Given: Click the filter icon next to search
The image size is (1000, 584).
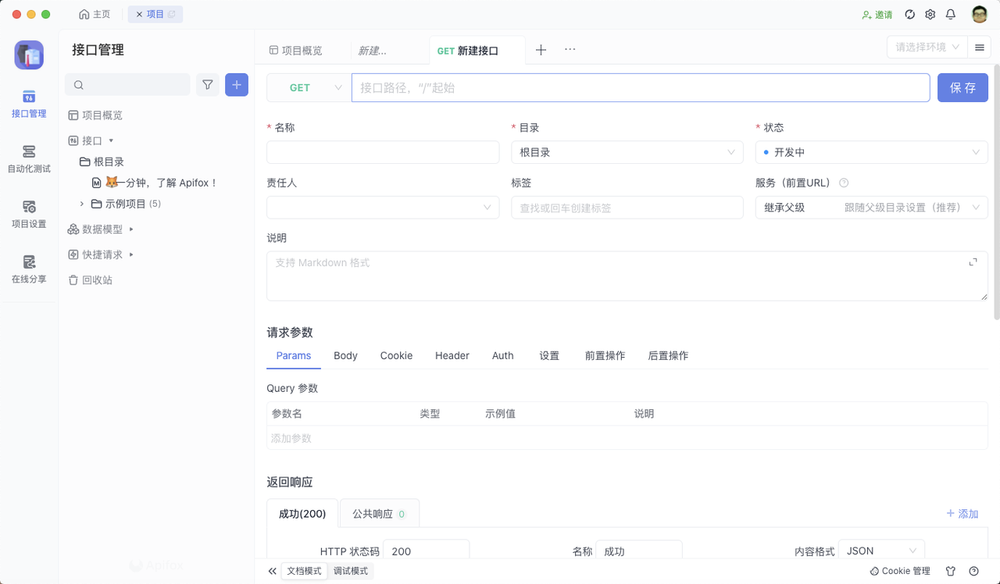Looking at the screenshot, I should (207, 85).
